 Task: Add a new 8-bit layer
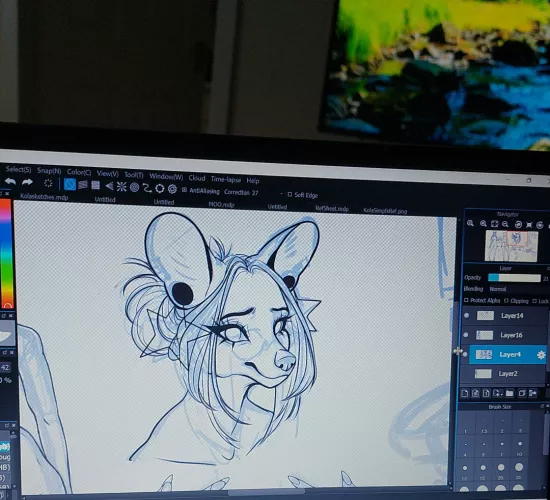[x=475, y=393]
